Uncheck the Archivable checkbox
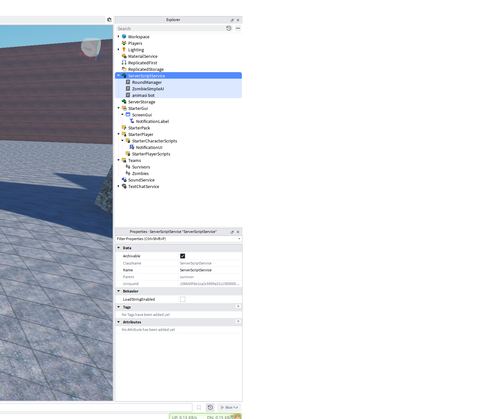Image resolution: width=500 pixels, height=419 pixels. [182, 256]
